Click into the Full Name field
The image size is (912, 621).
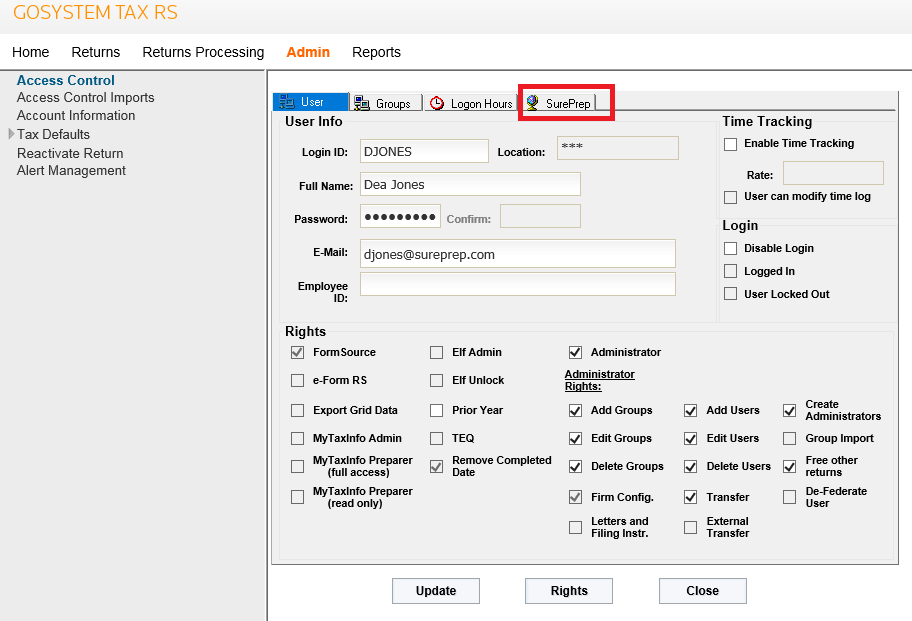click(470, 184)
